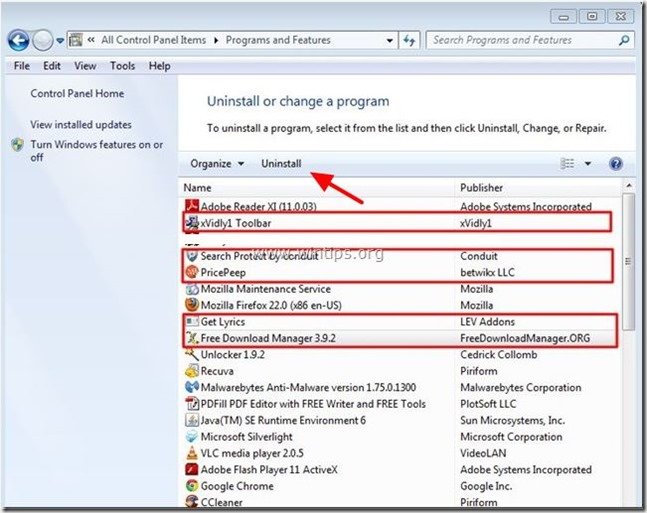
Task: Select the Get Lyrics icon
Action: coord(192,322)
